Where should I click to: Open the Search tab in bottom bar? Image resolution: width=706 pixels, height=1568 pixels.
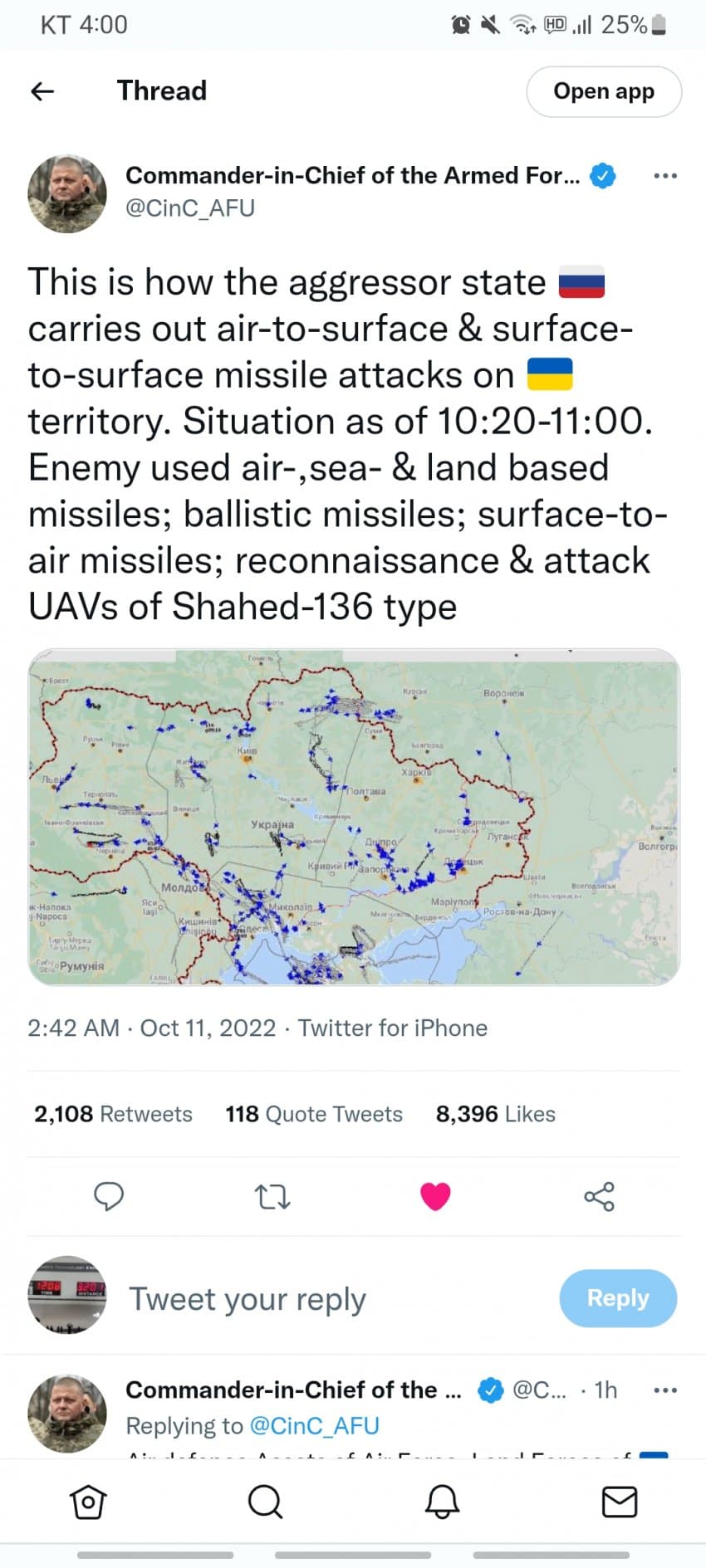coord(265,1502)
